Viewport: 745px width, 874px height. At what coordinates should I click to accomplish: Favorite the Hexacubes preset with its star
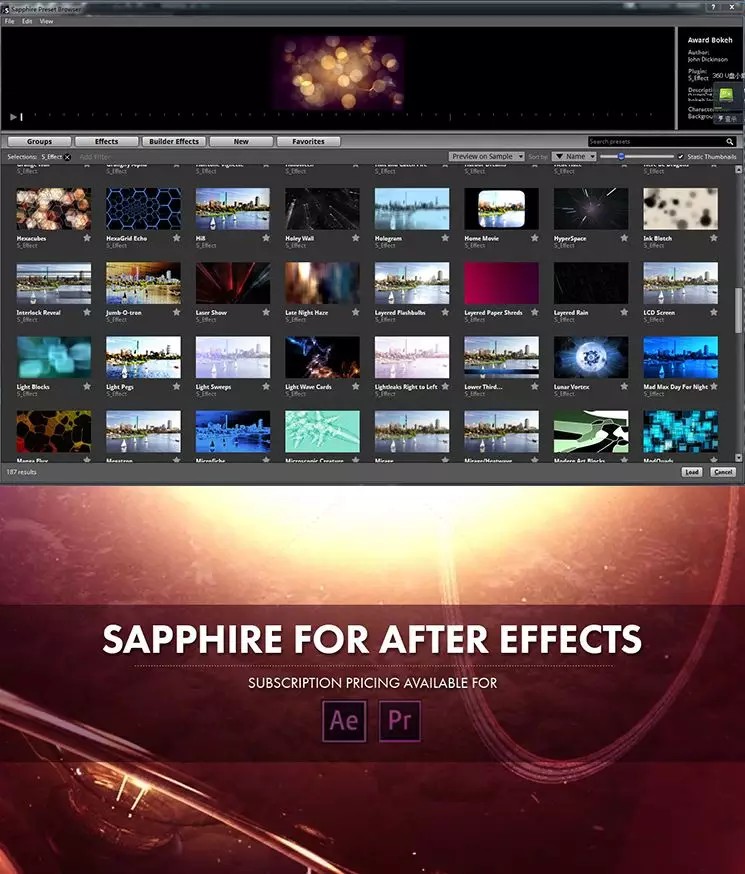87,239
